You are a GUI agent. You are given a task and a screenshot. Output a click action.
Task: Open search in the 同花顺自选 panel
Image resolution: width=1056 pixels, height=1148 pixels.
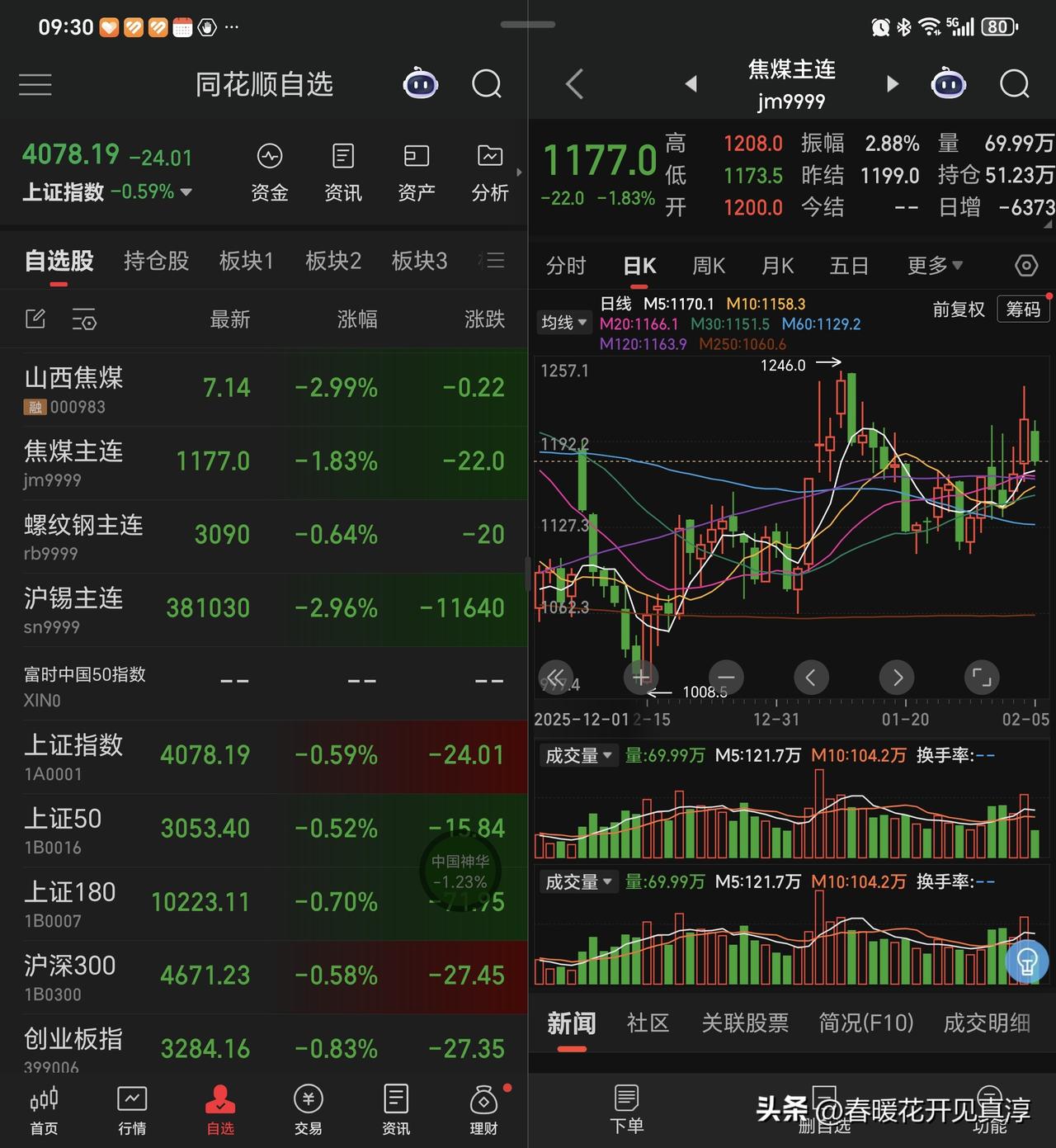coord(487,84)
